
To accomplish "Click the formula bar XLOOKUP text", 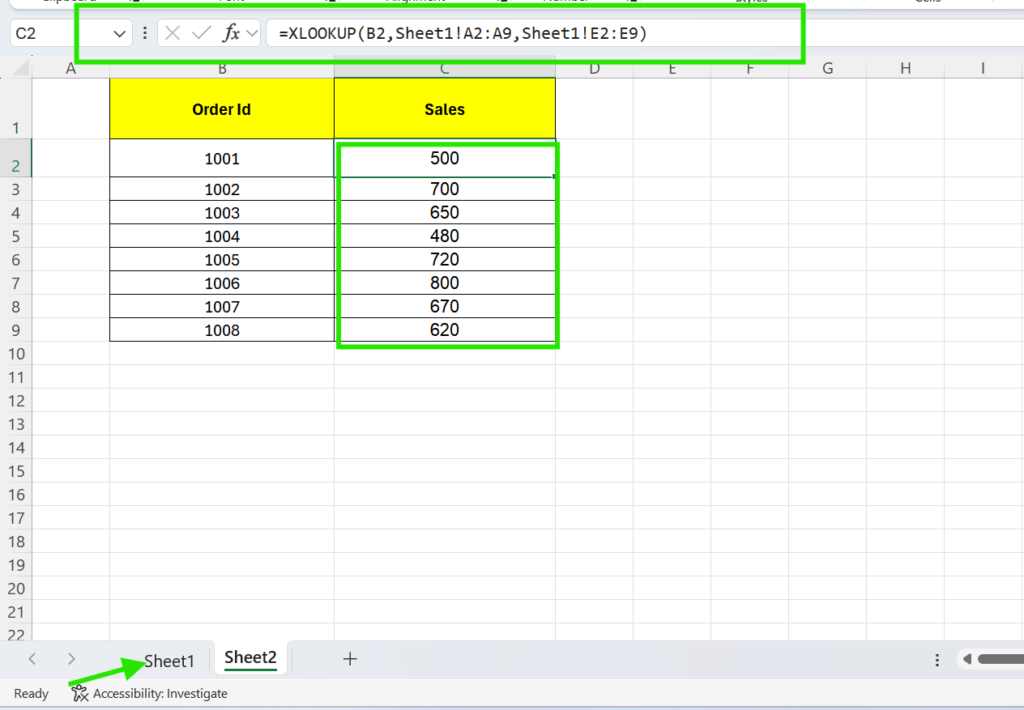I will click(462, 33).
